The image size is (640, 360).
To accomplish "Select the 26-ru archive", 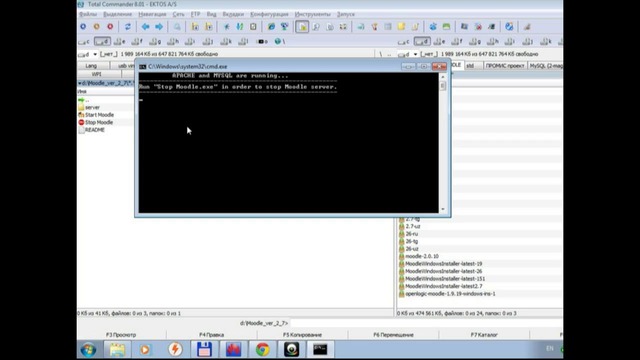I will [411, 234].
